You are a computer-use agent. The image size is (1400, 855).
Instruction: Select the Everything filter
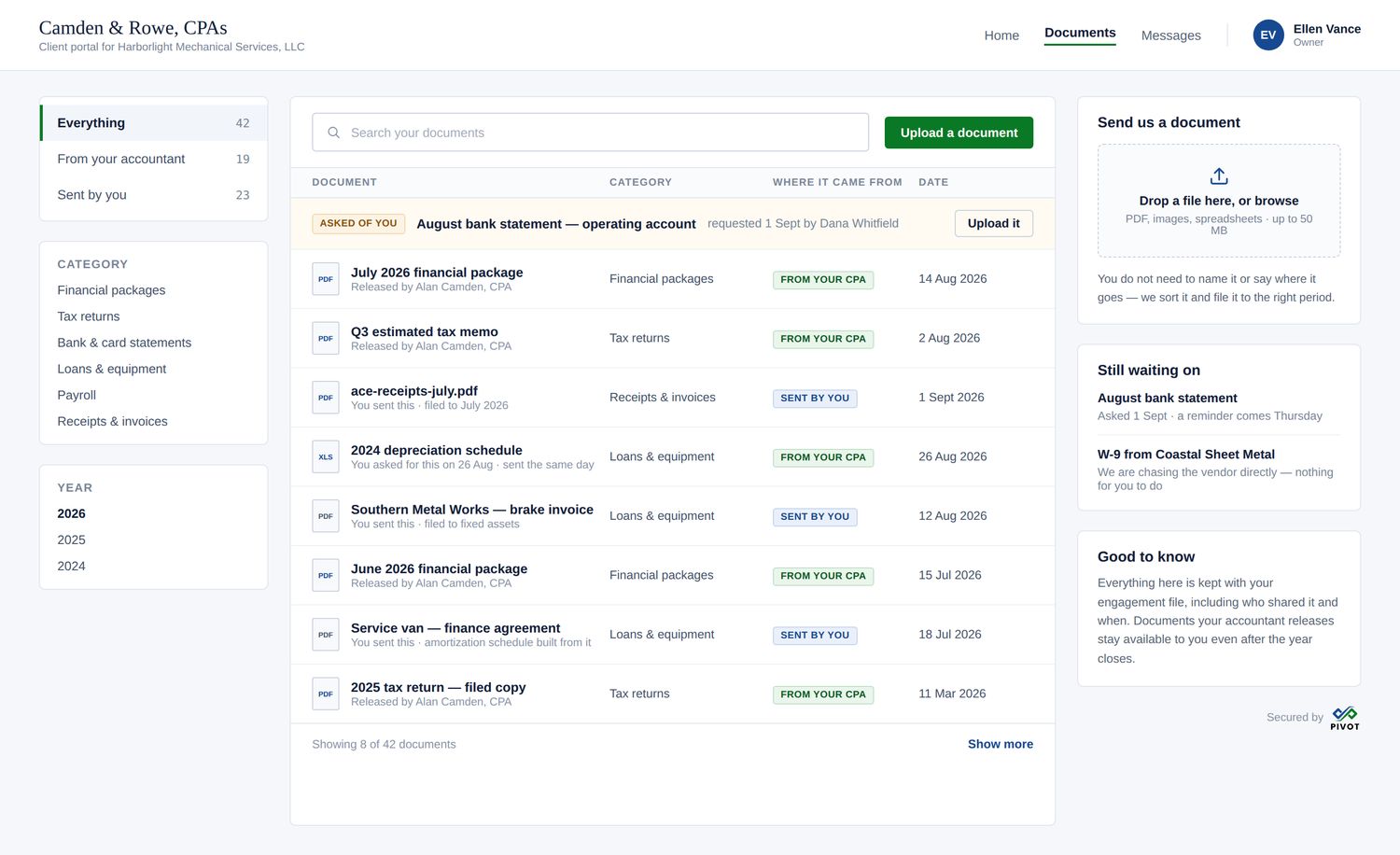coord(154,123)
